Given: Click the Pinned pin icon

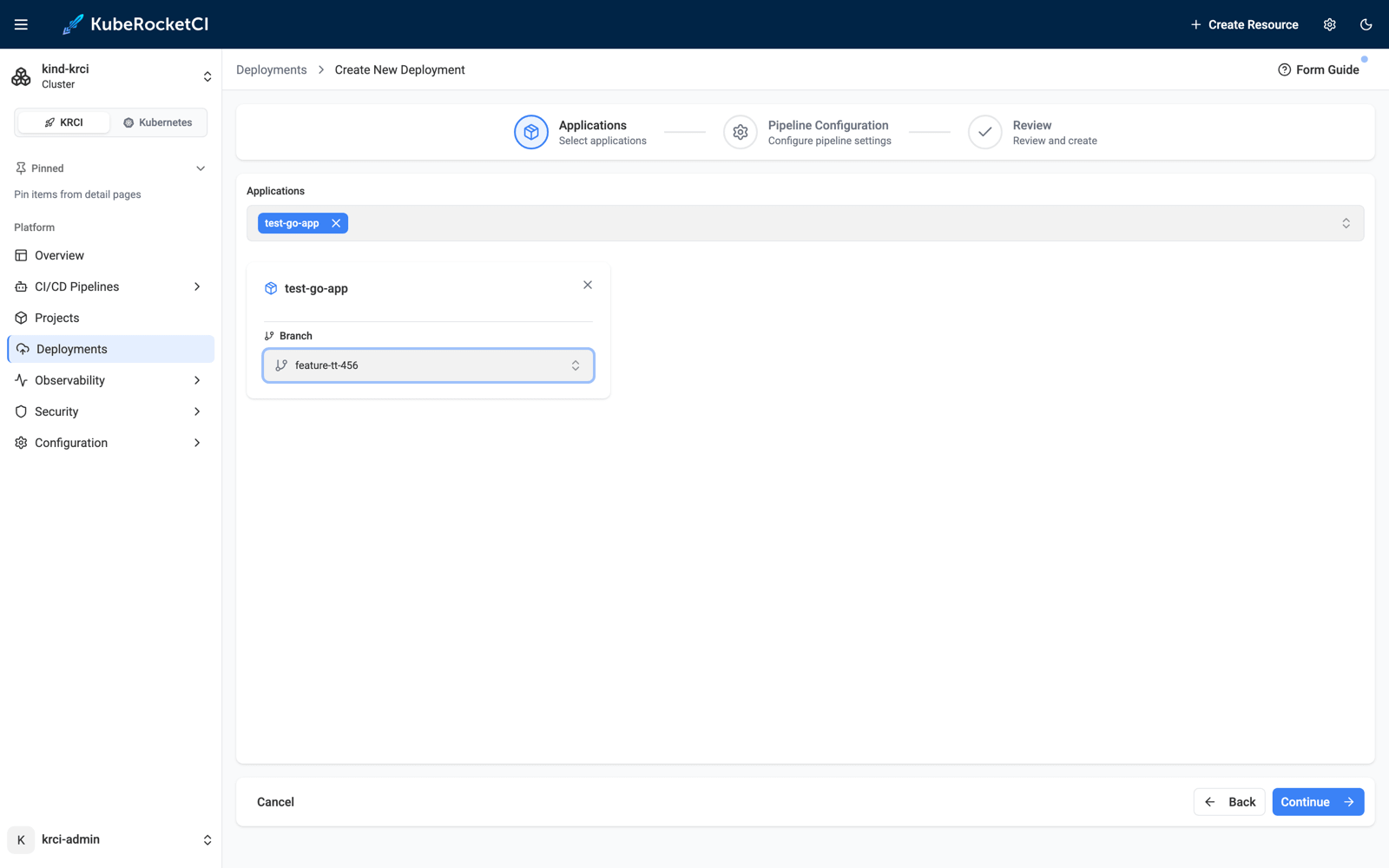Looking at the screenshot, I should [21, 168].
